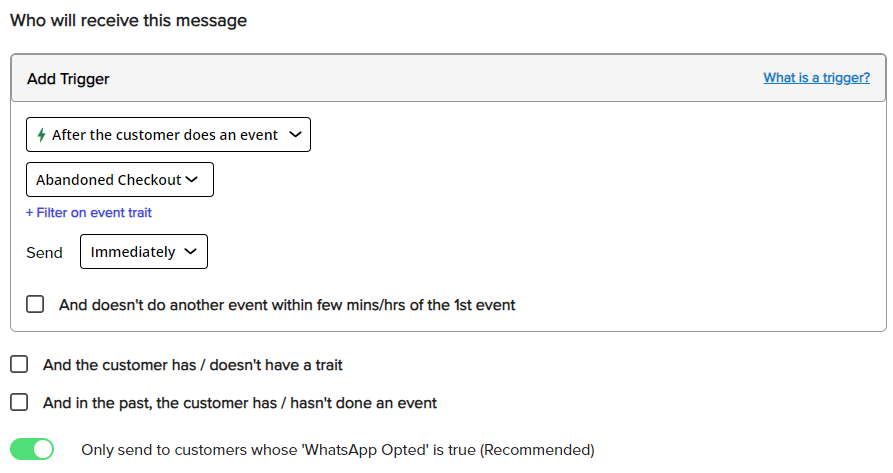Click the 'Only send to customers whose WhatsApp Opted' text
Screen dimensions: 893x473
[x=338, y=450]
